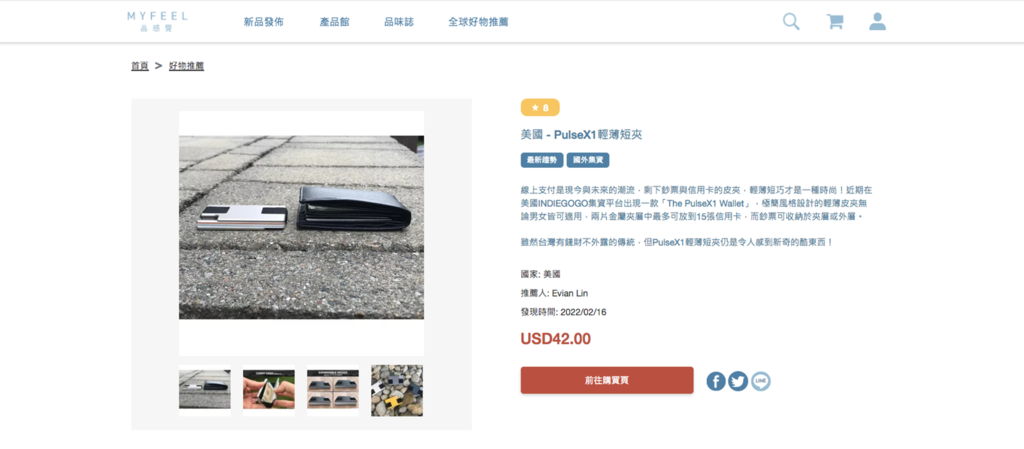
Task: Open the 全球好物推薦 menu item
Action: 478,22
